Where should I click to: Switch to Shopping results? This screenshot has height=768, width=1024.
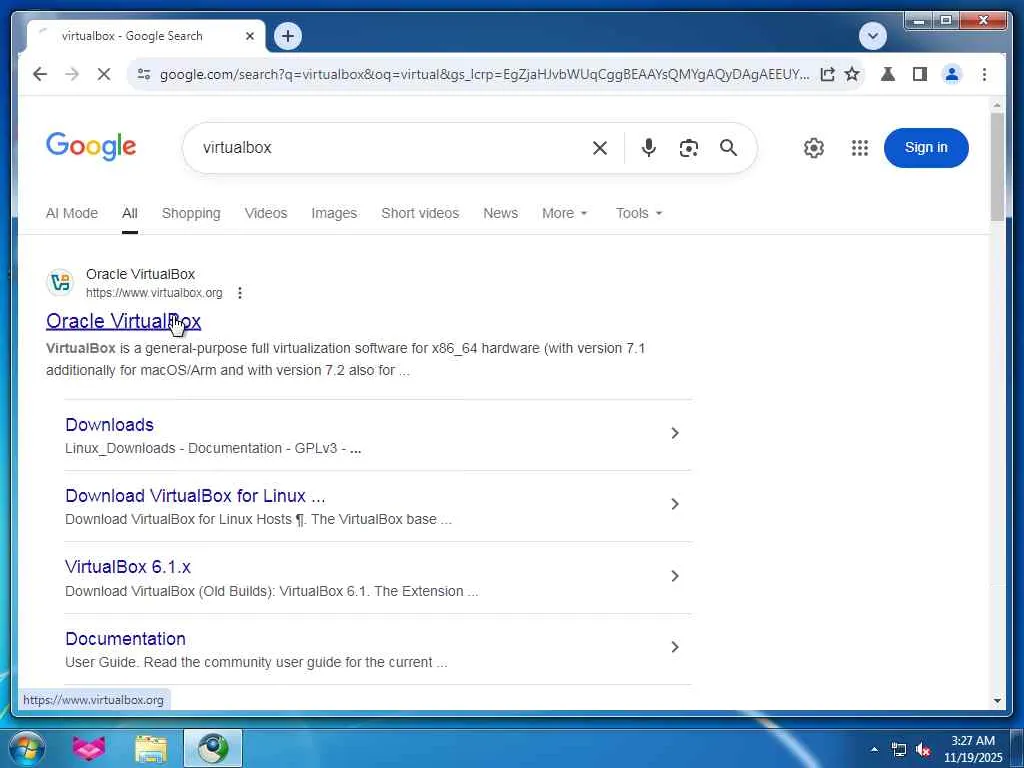coord(191,214)
